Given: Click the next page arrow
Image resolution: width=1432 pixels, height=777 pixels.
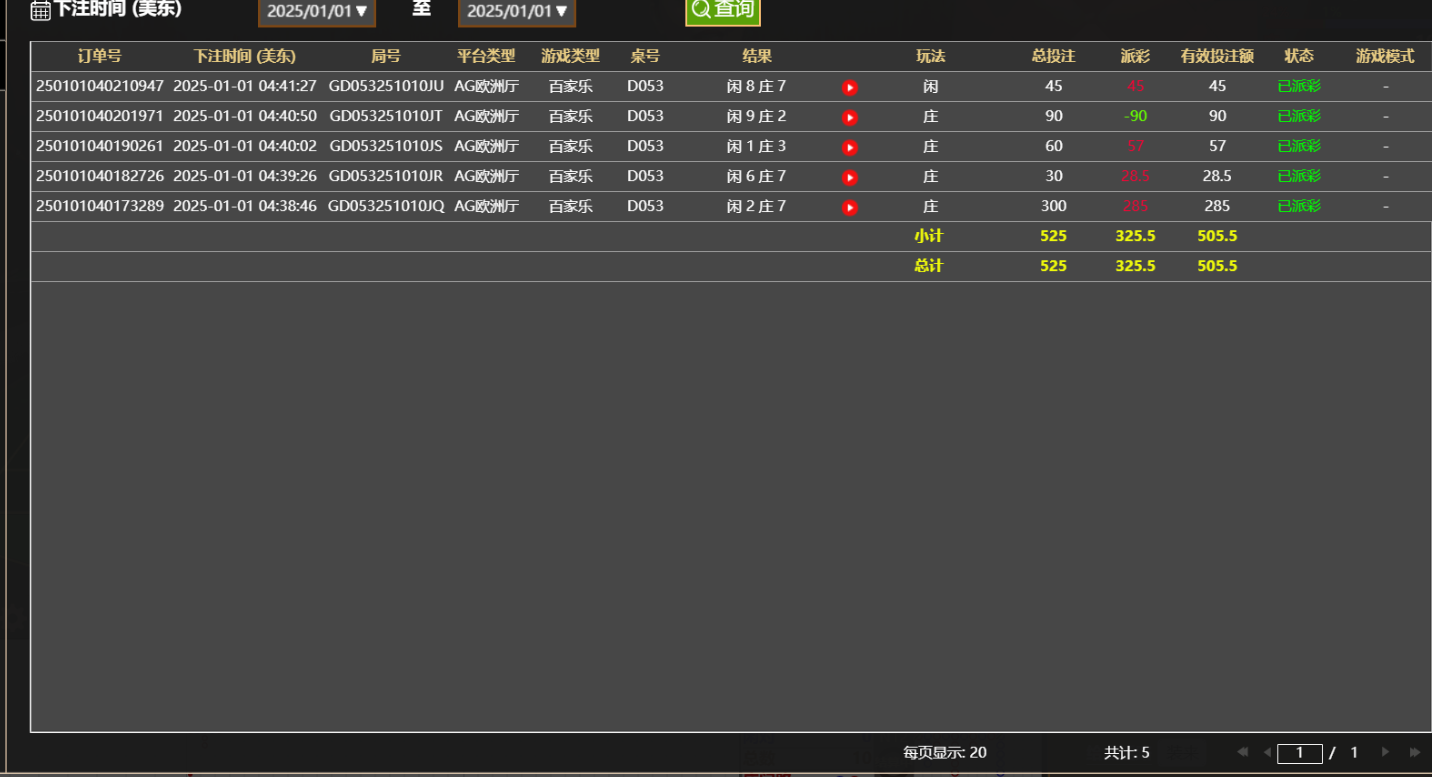Looking at the screenshot, I should tap(1384, 752).
